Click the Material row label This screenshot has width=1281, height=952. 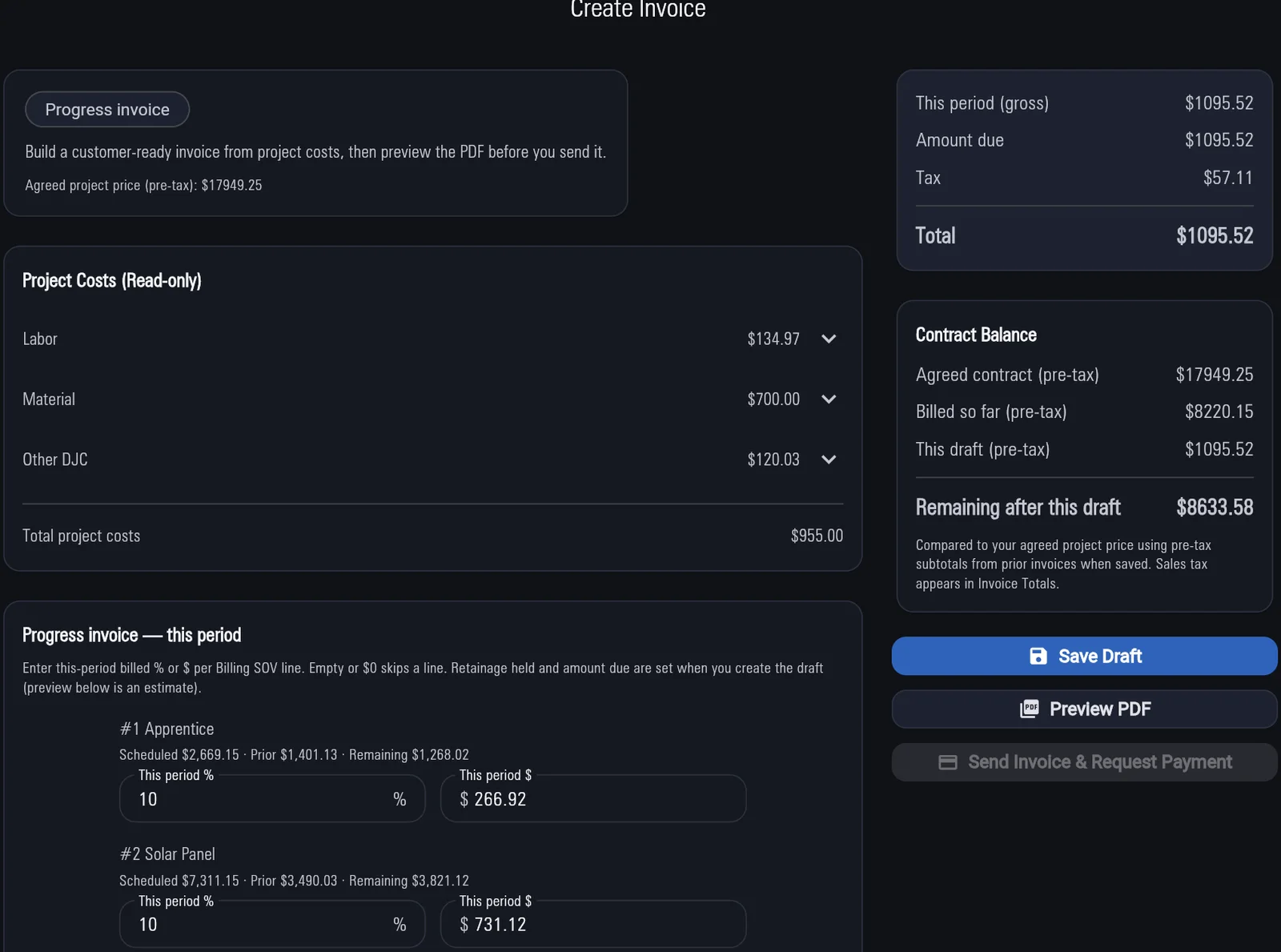point(49,399)
